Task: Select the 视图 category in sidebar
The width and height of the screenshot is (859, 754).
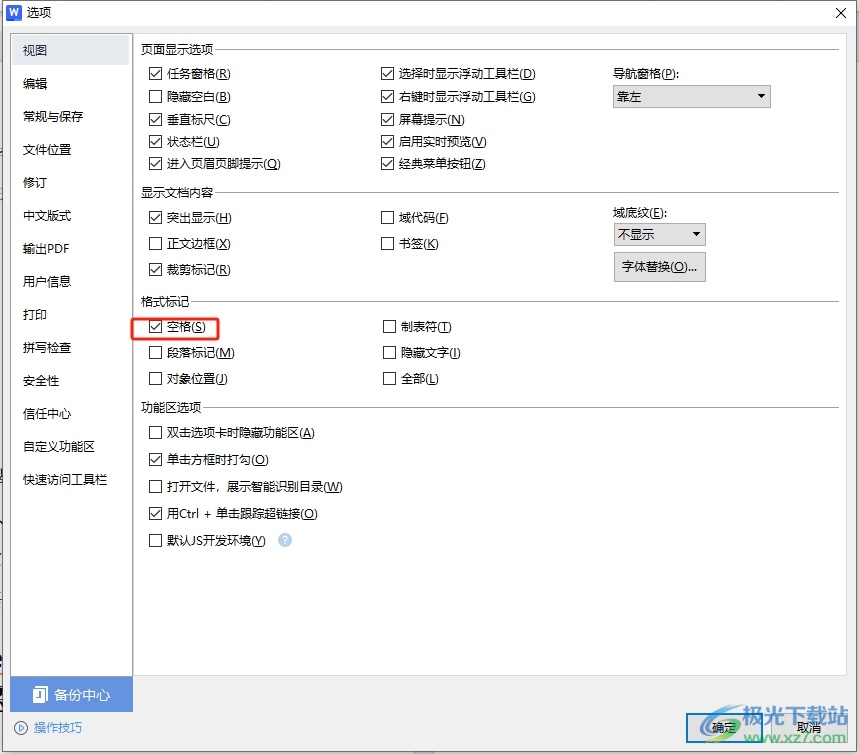Action: click(x=70, y=50)
